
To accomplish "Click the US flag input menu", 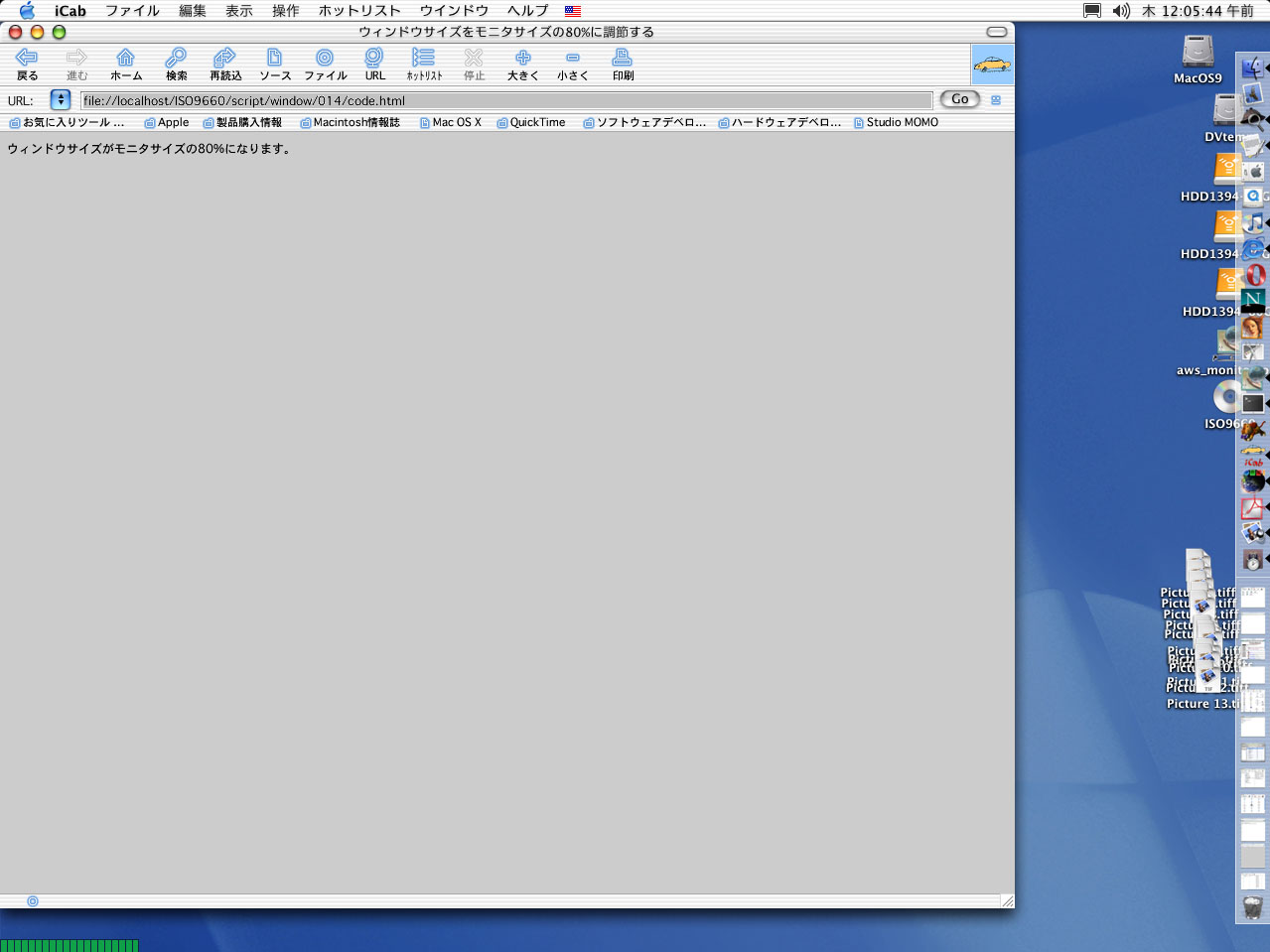I will pos(573,11).
